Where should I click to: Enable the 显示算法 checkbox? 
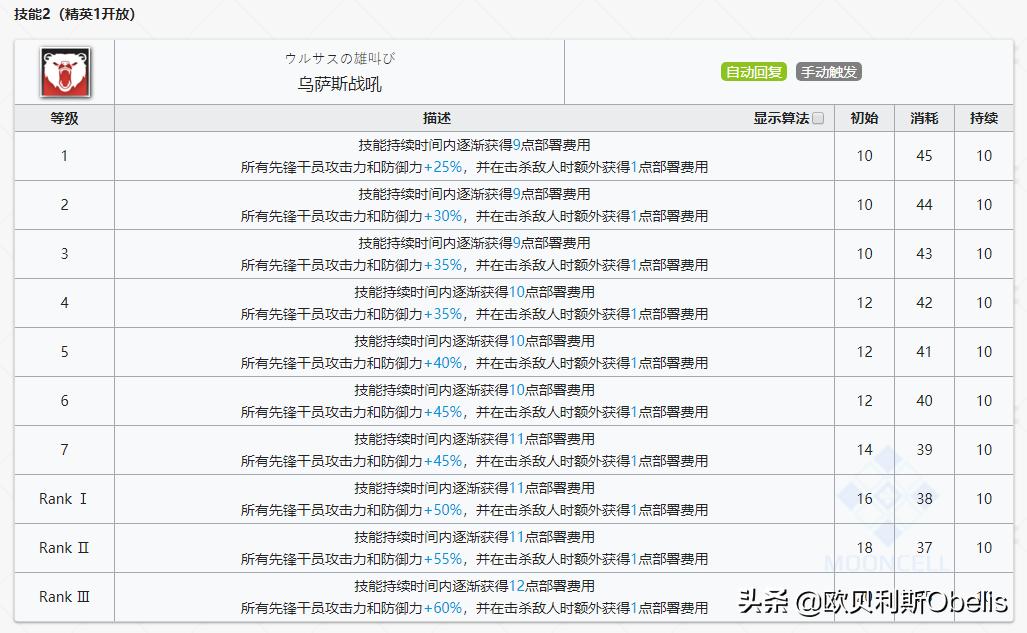tap(817, 117)
